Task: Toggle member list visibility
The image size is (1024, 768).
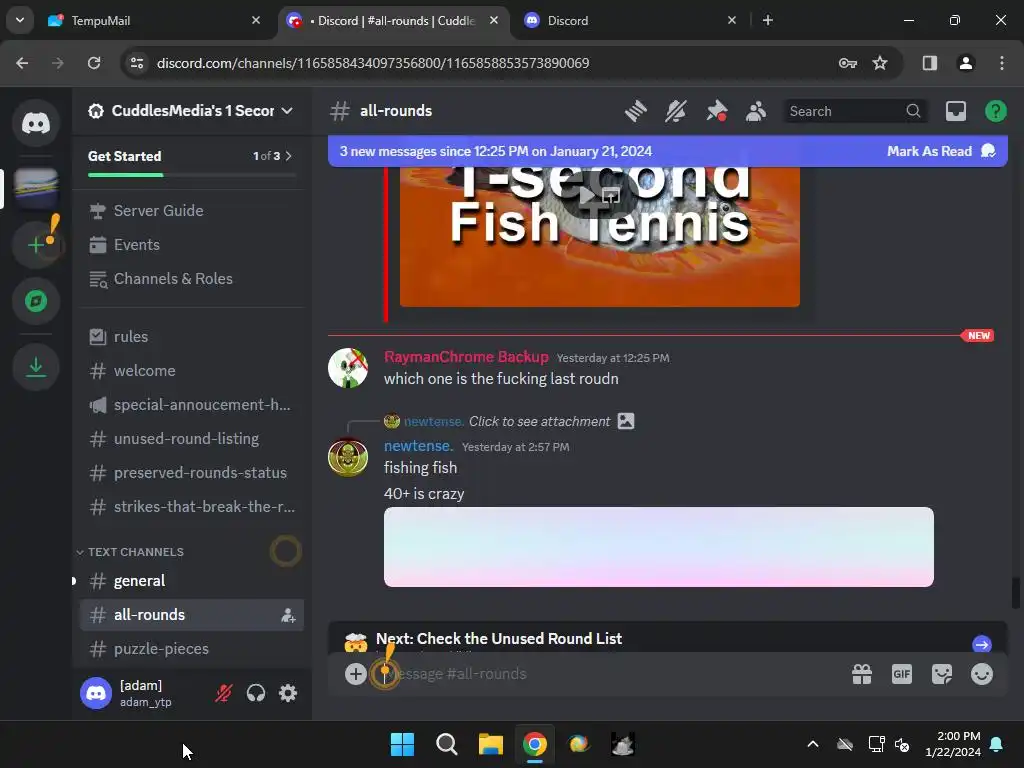Action: [x=756, y=111]
